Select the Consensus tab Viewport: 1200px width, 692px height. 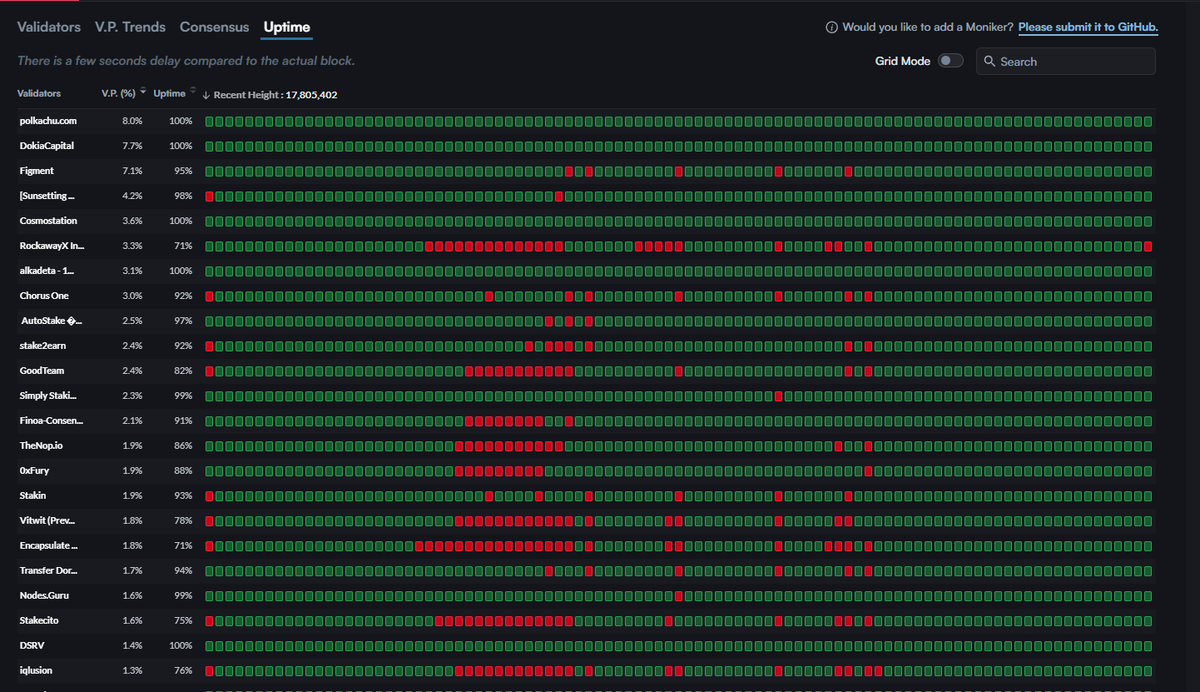tap(214, 27)
